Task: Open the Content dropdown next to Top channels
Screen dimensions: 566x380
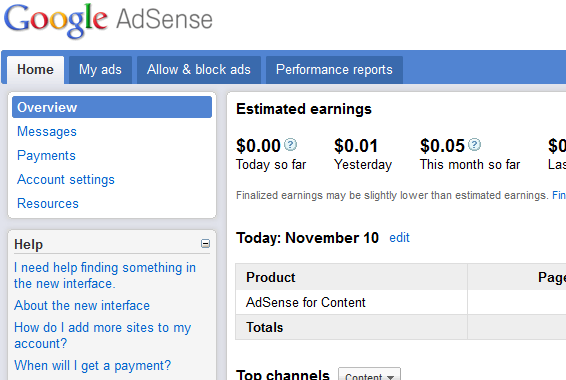Action: click(x=369, y=375)
